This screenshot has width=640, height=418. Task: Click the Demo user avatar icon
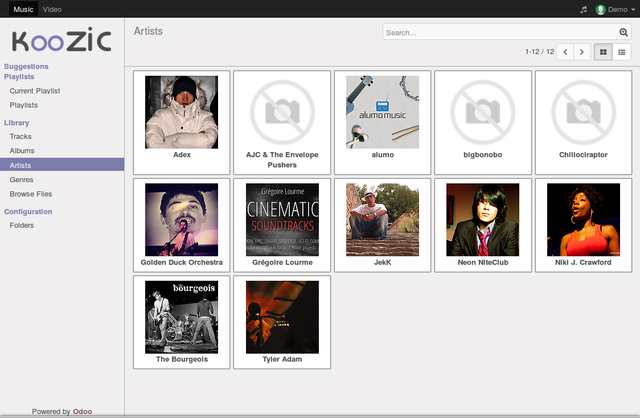pyautogui.click(x=600, y=9)
